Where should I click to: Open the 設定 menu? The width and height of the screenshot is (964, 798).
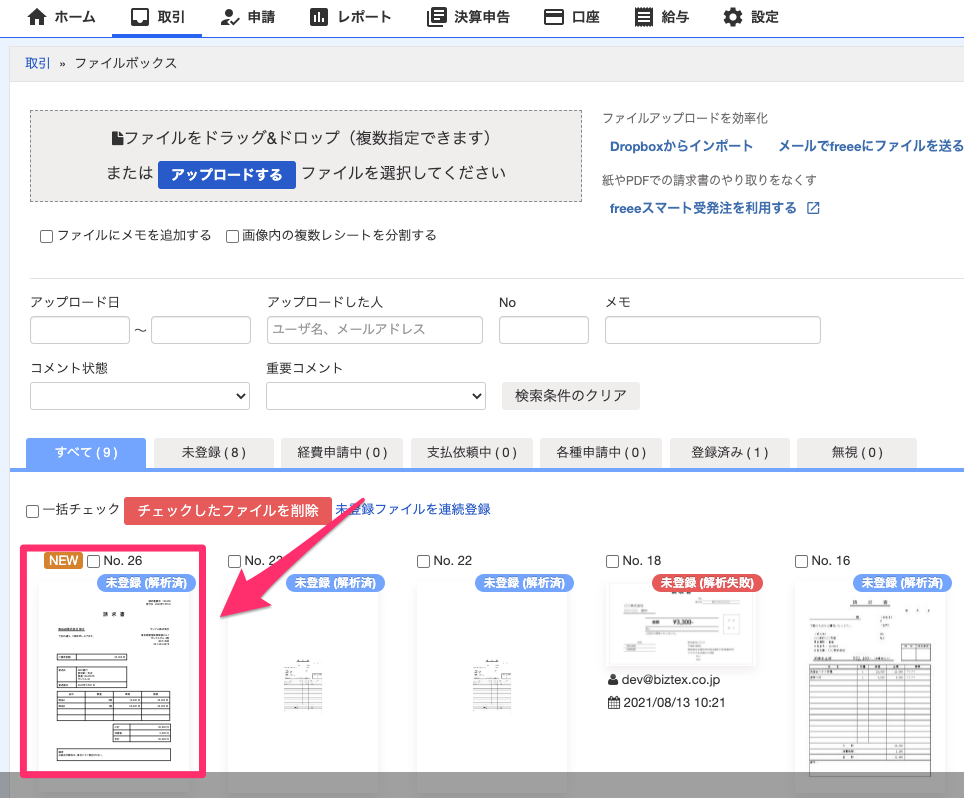pyautogui.click(x=751, y=17)
